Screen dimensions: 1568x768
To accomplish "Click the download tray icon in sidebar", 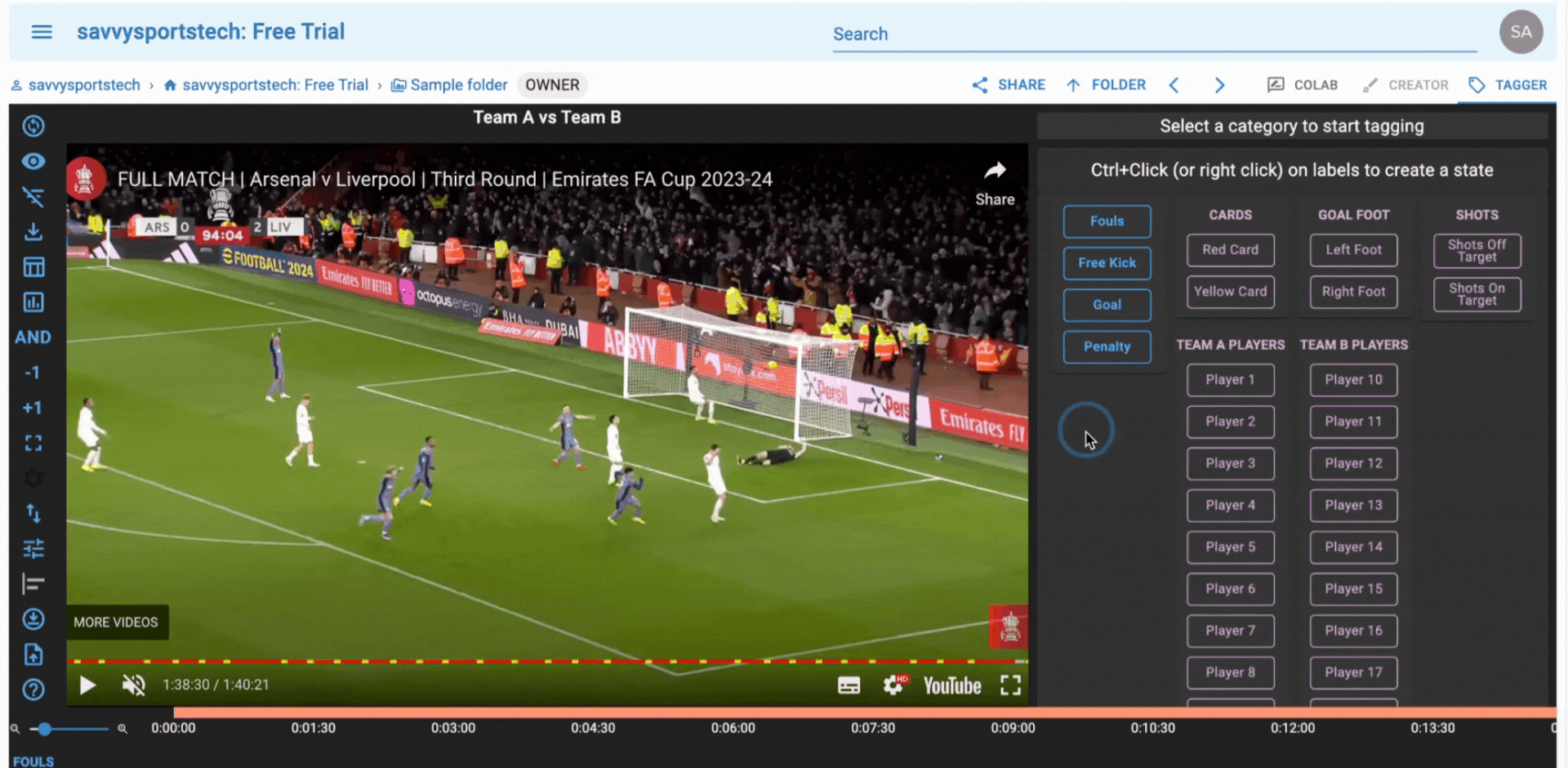I will (x=33, y=232).
